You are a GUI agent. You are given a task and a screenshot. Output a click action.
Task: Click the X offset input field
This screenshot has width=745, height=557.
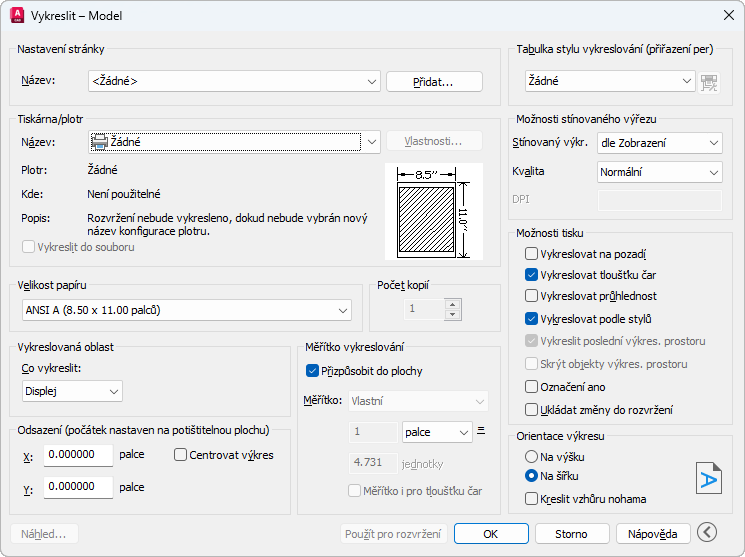78,455
